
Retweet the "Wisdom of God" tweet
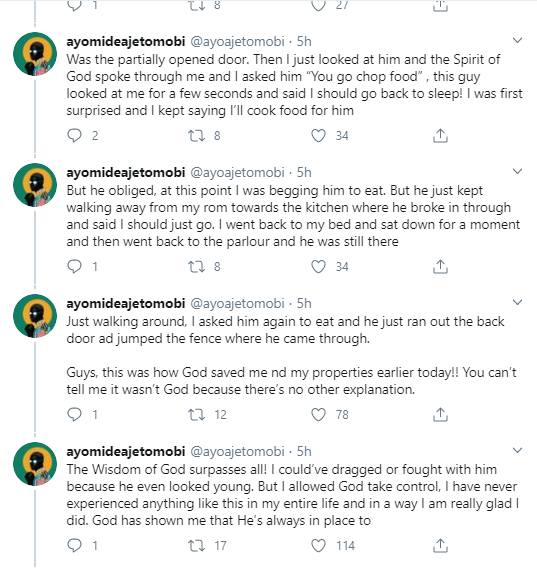pos(196,545)
